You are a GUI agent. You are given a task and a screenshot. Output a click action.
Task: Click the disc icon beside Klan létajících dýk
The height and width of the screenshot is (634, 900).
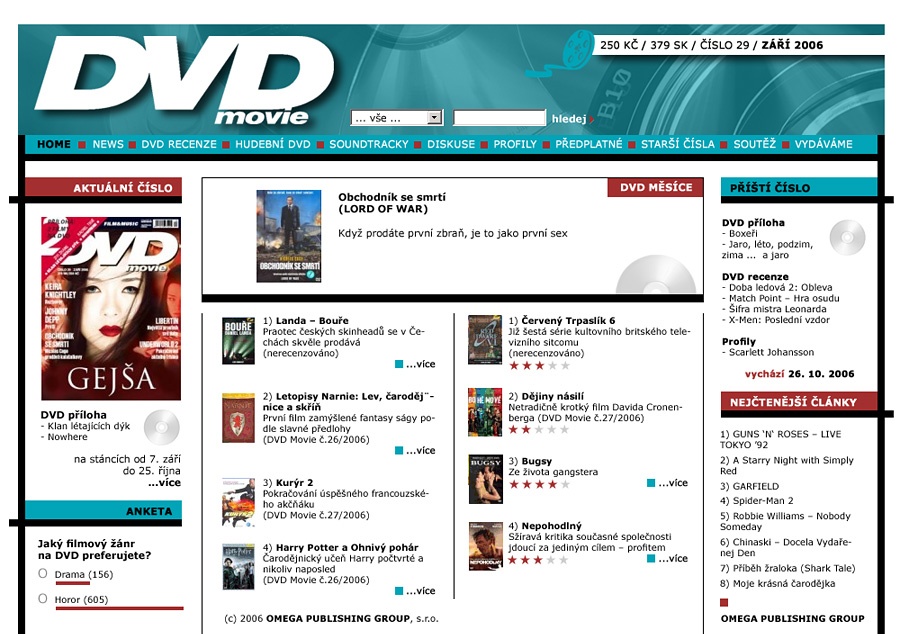(161, 427)
